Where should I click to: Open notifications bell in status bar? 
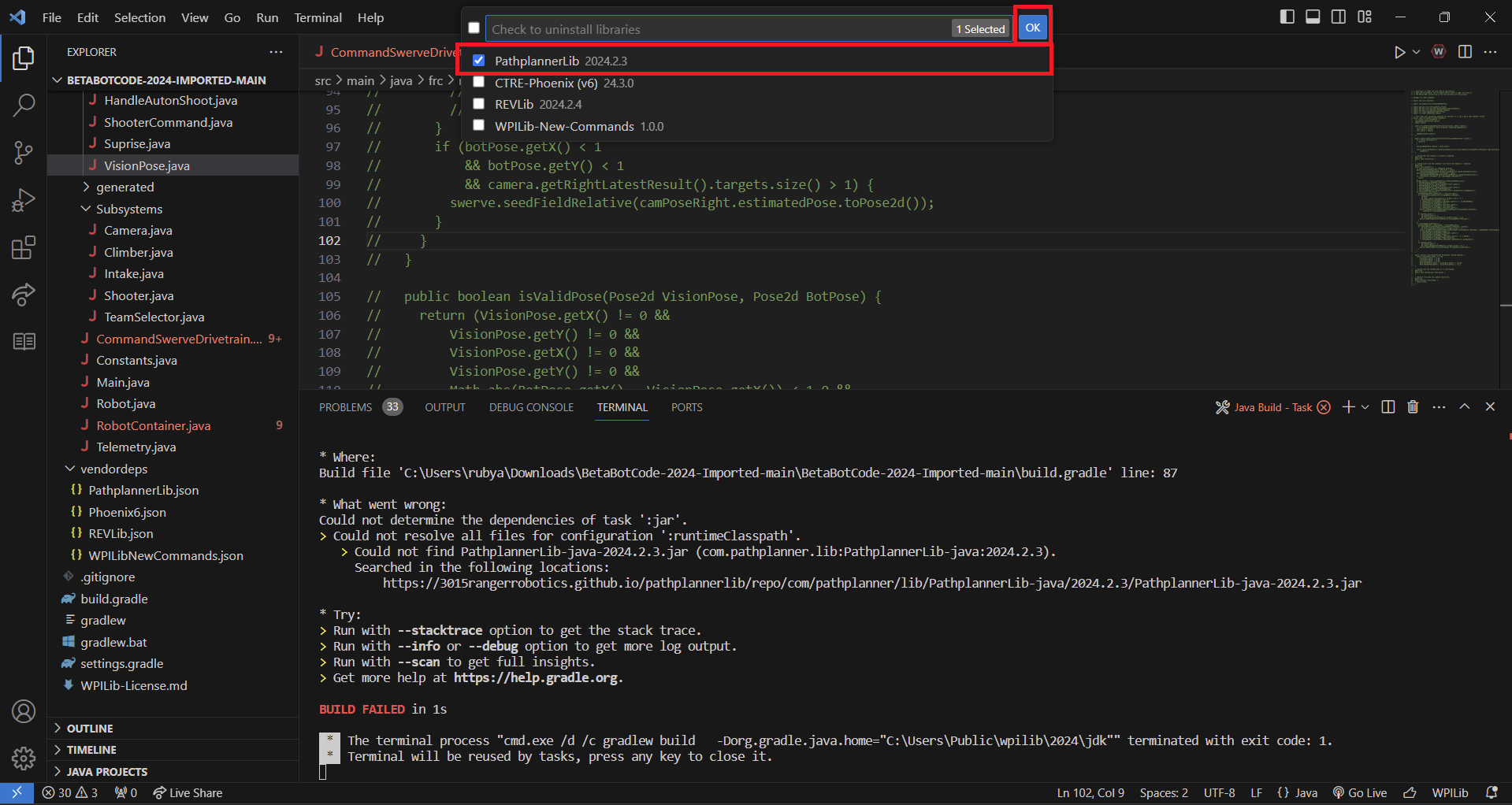(x=1492, y=793)
